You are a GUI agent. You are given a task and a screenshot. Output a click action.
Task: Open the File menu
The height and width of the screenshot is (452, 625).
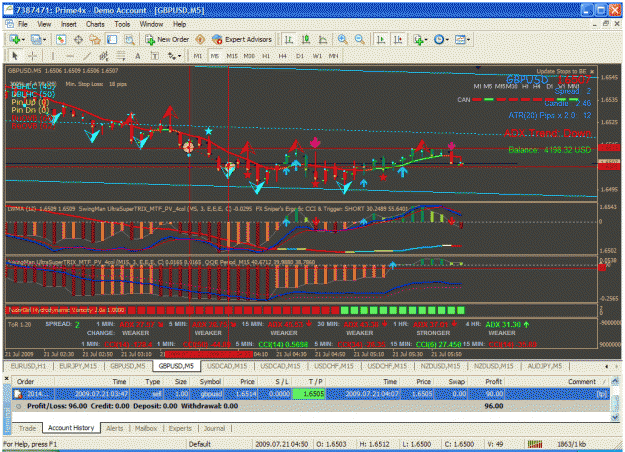pyautogui.click(x=23, y=24)
